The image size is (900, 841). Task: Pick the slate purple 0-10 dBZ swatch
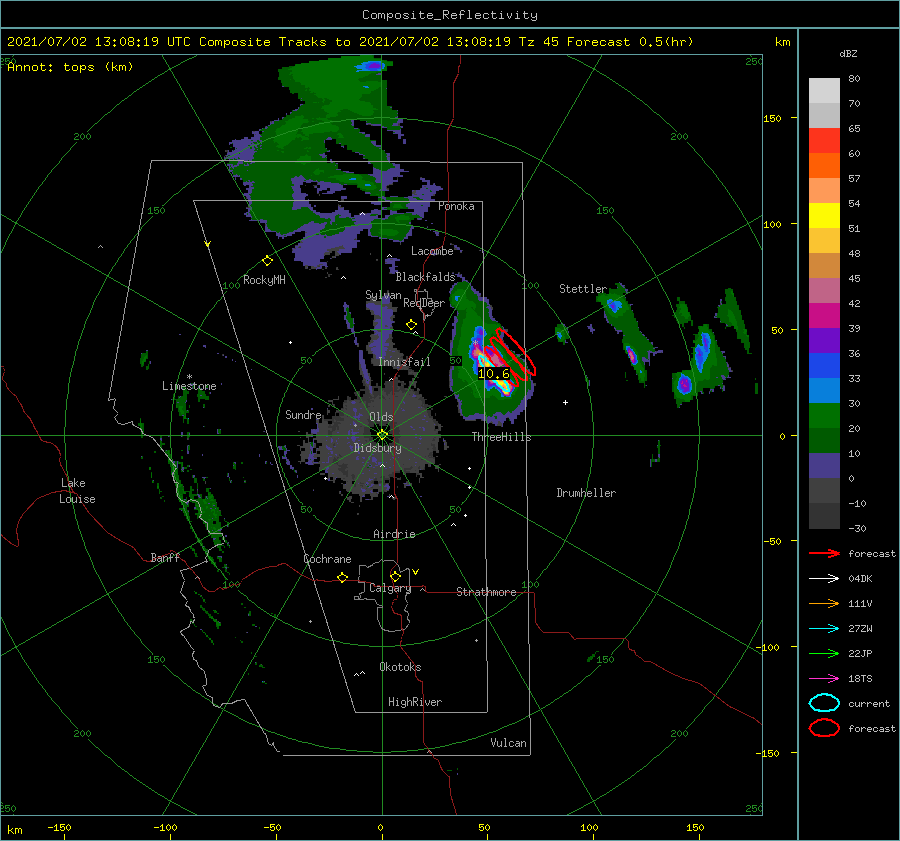824,466
